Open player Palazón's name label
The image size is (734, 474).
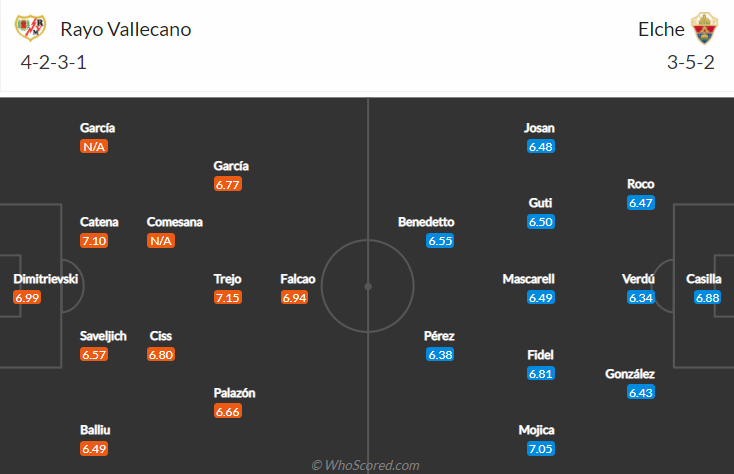coord(235,393)
